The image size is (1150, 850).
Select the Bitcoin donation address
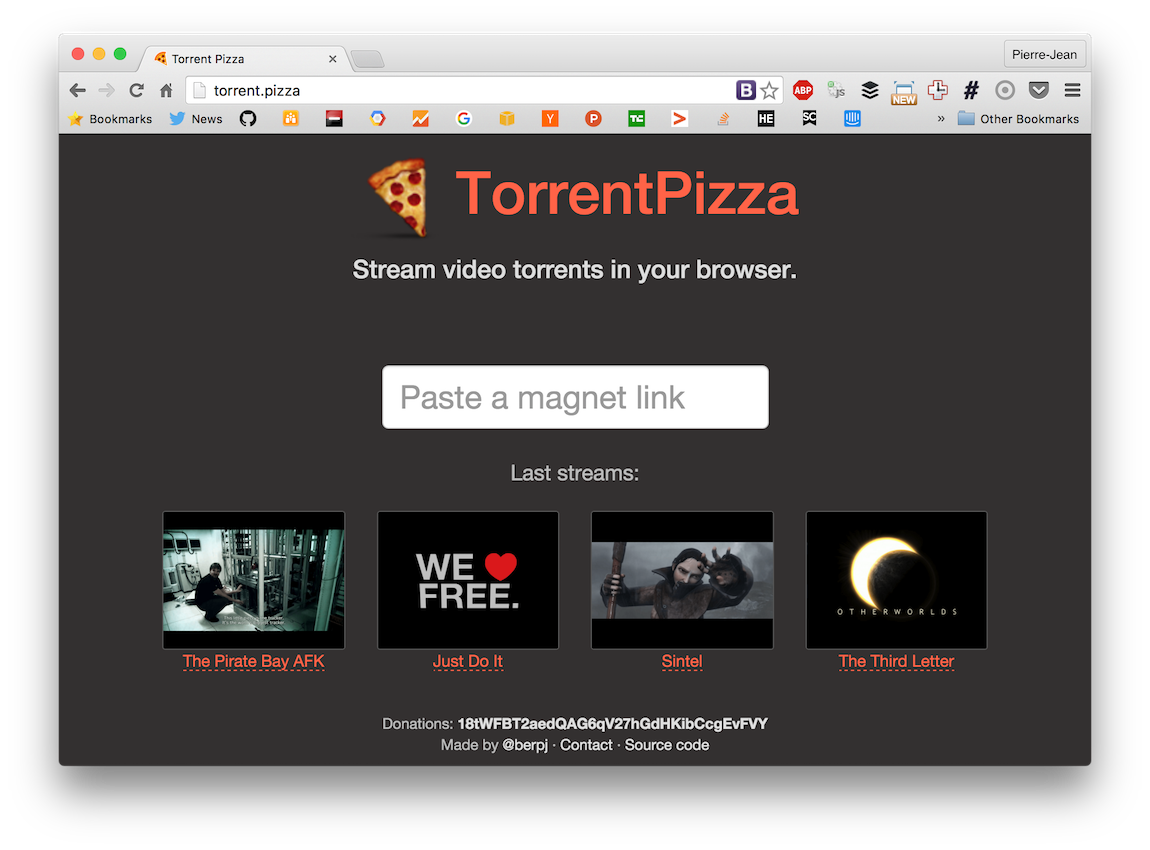(612, 724)
